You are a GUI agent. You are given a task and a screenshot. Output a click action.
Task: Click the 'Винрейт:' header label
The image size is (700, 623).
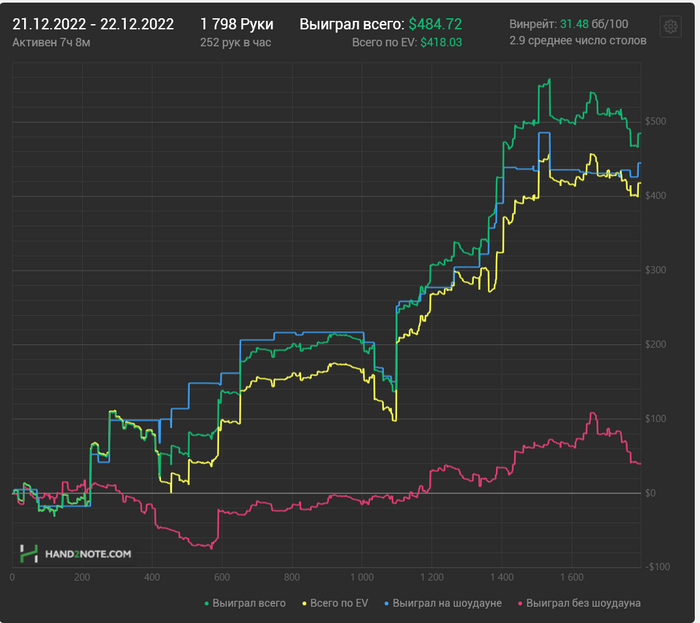pyautogui.click(x=533, y=24)
